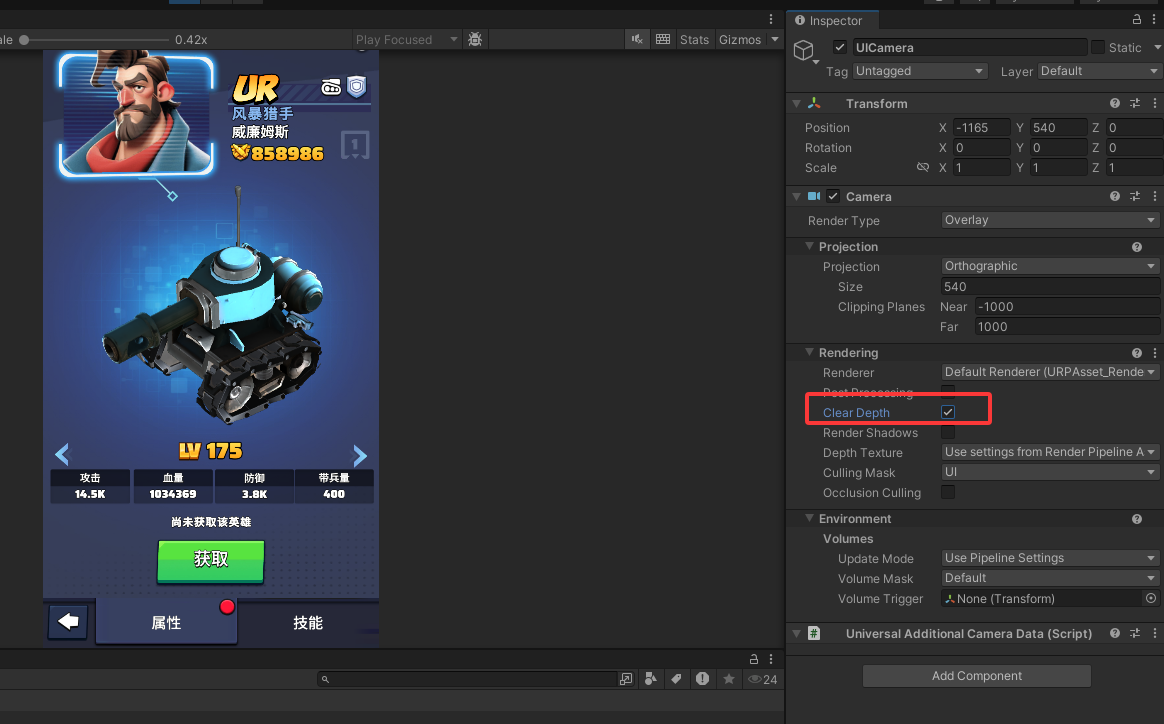Viewport: 1164px width, 724px height.
Task: Open the Layer dropdown
Action: 1099,71
